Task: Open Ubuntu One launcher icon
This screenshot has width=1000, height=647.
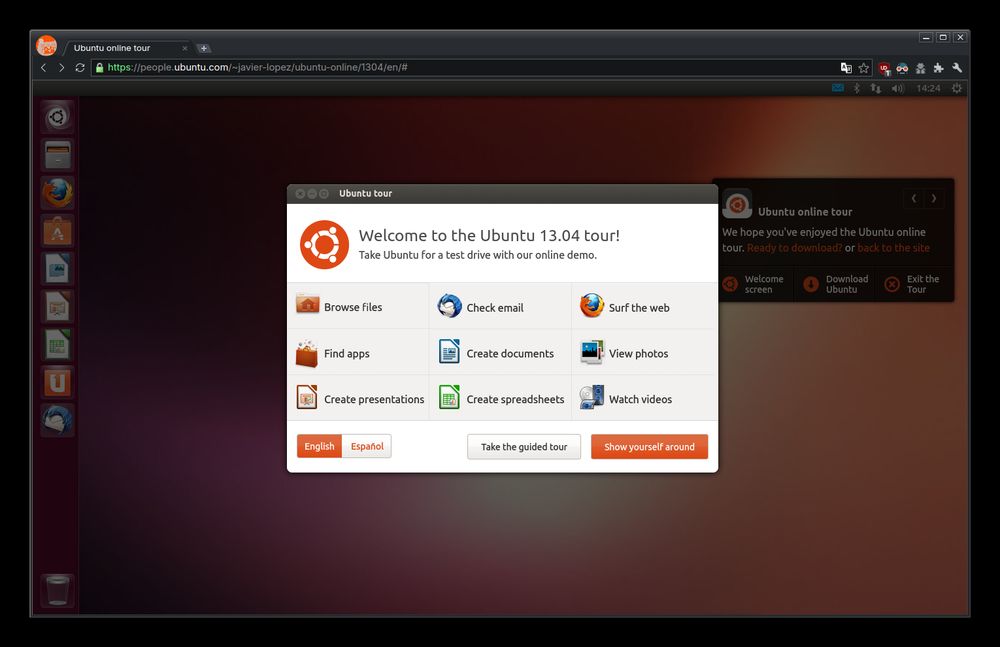Action: pyautogui.click(x=57, y=383)
